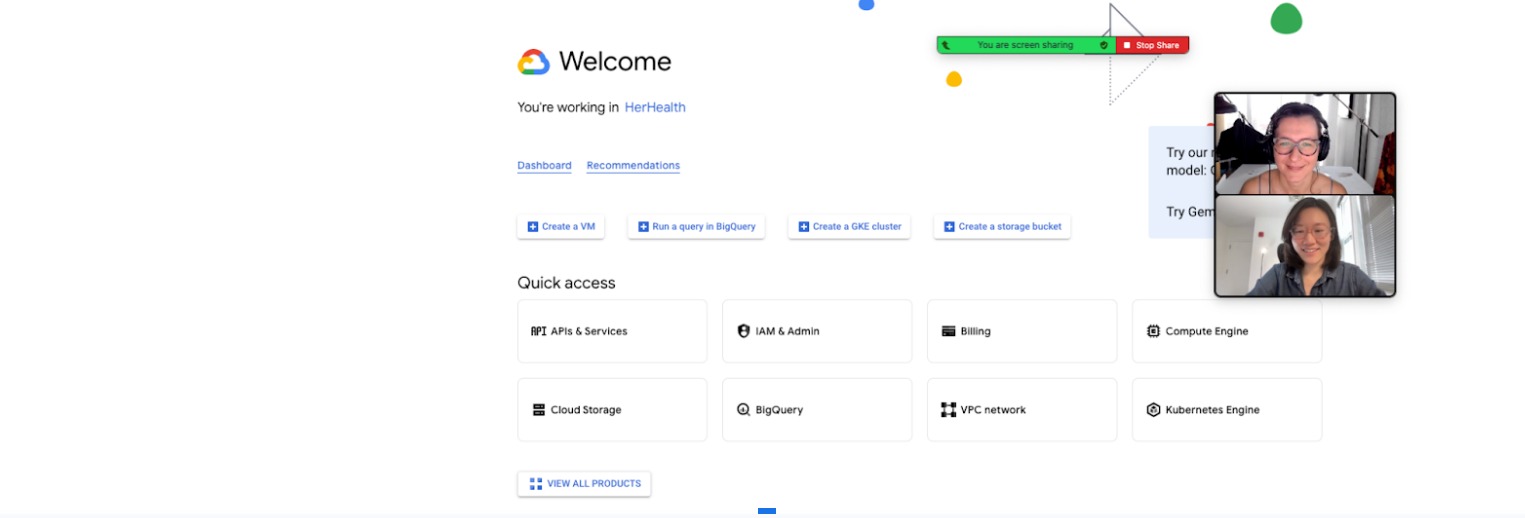
Task: Click the Welcome heading text
Action: click(615, 62)
